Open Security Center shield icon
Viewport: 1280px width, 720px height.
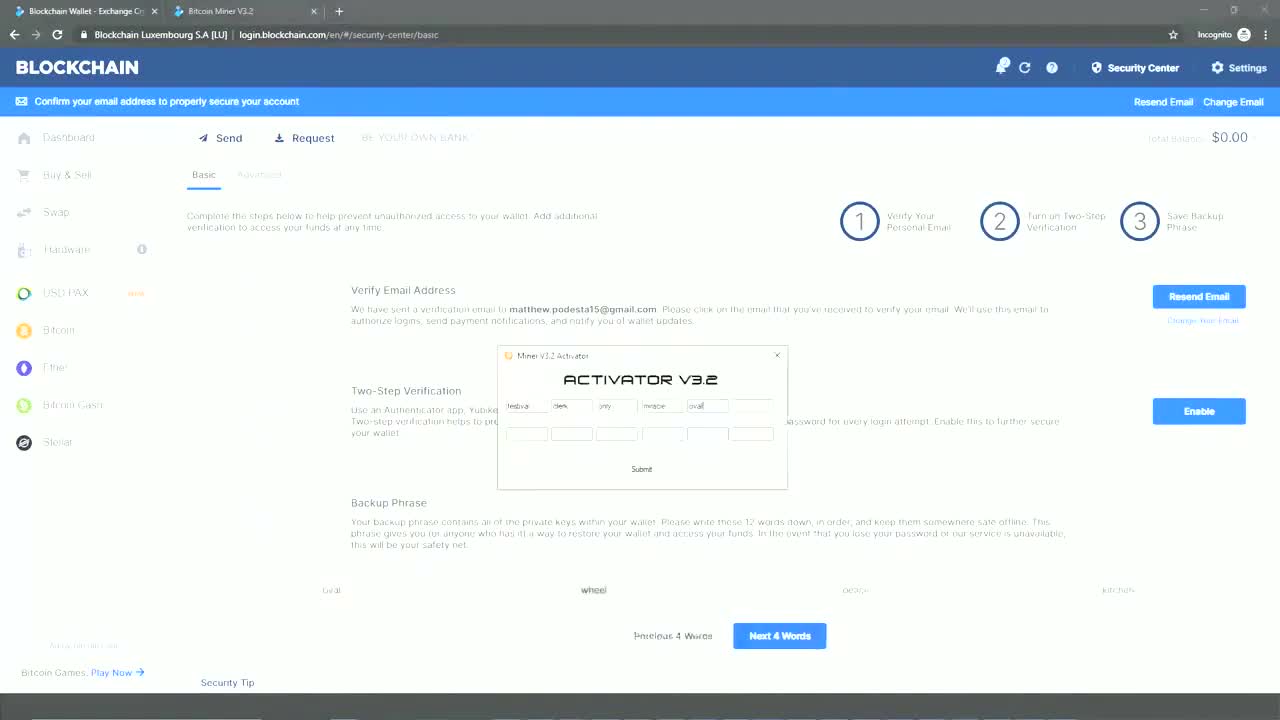click(1096, 68)
